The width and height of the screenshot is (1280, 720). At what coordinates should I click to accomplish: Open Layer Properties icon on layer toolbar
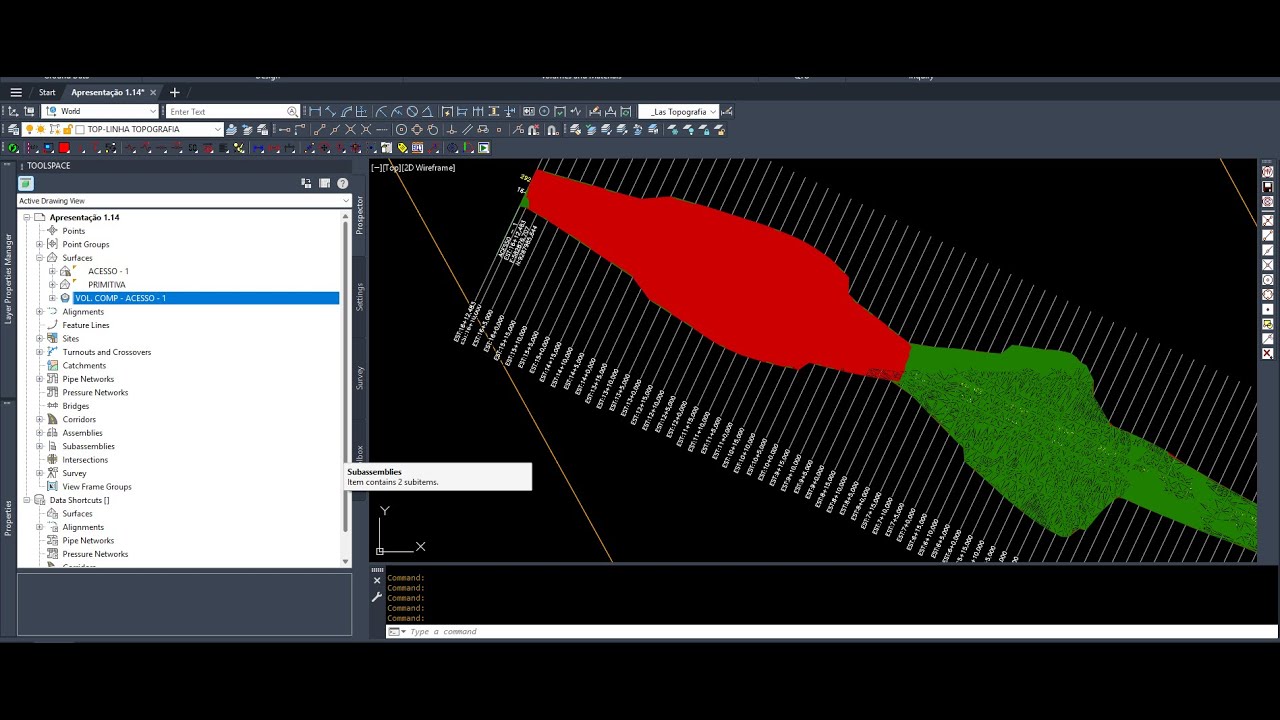pyautogui.click(x=13, y=129)
